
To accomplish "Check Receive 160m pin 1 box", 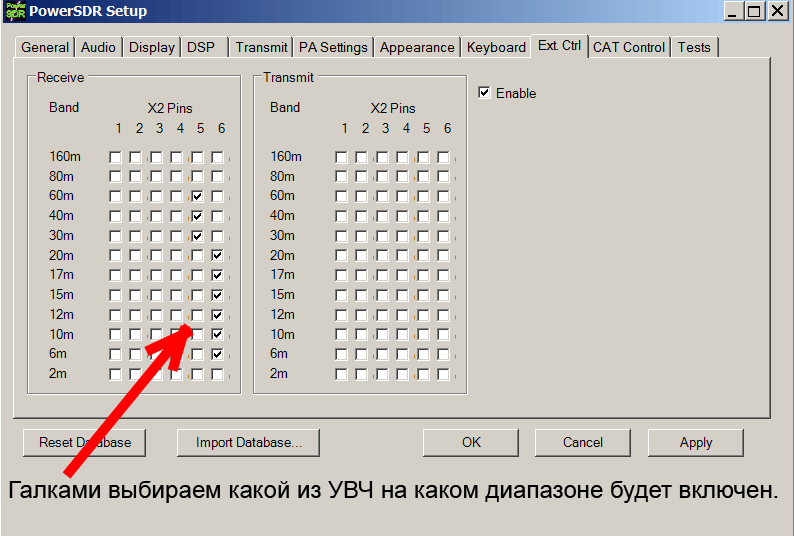I will tap(116, 157).
